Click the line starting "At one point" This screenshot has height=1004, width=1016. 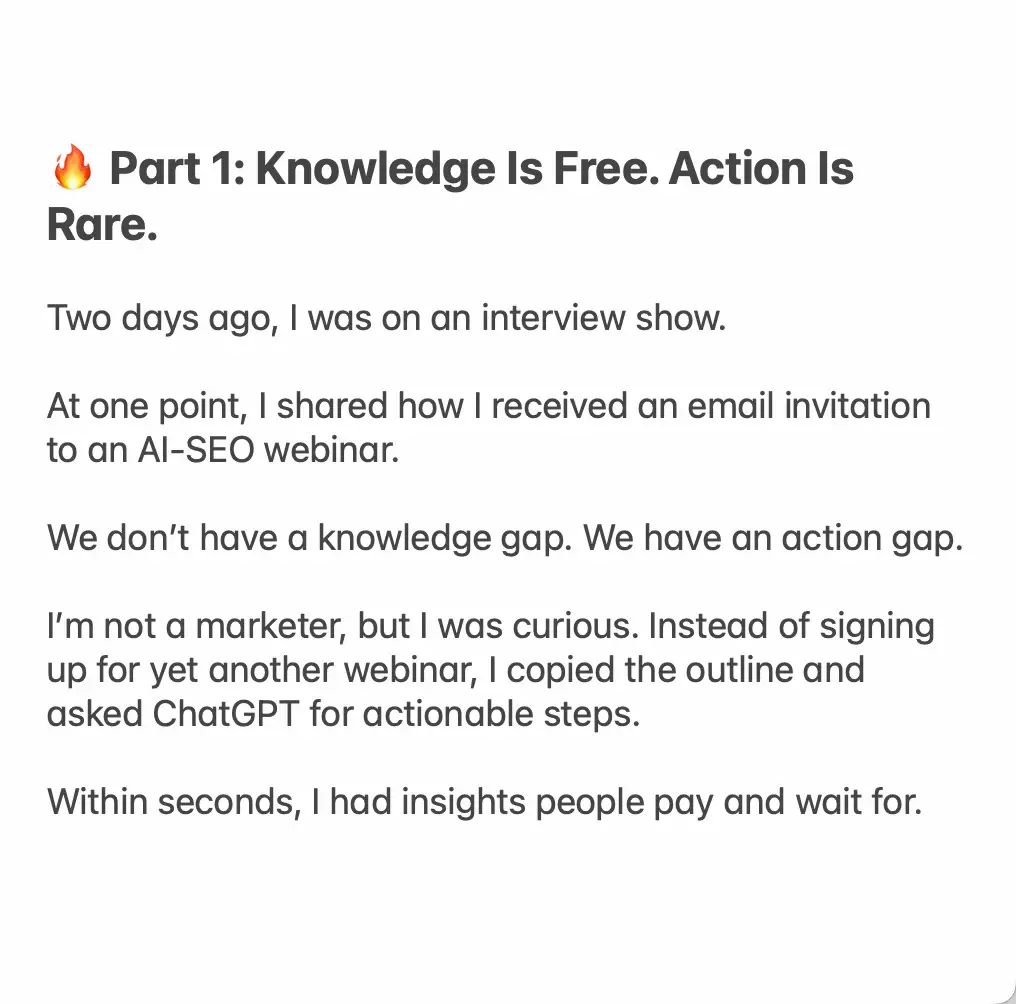point(489,406)
